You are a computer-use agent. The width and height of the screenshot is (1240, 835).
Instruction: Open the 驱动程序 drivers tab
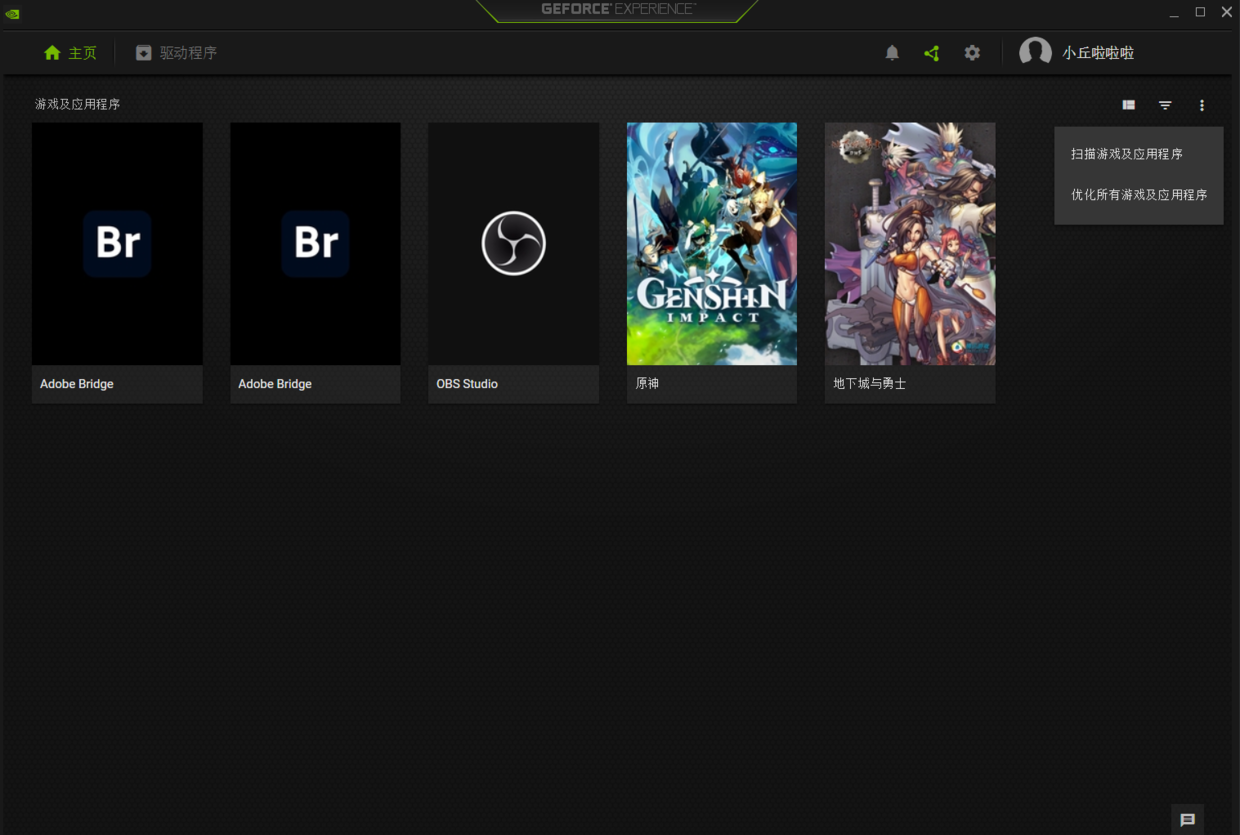[x=177, y=53]
